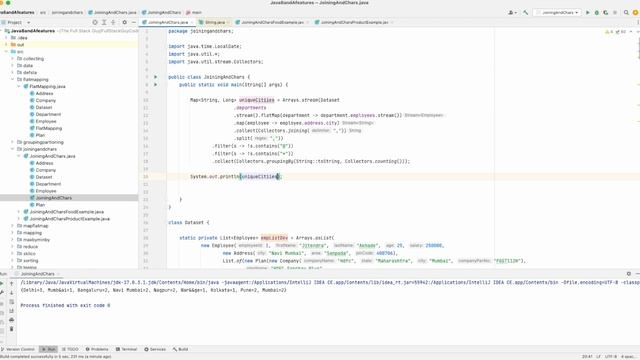Image resolution: width=640 pixels, height=360 pixels.
Task: Rerun program with Run panel green arrow
Action: 2,283
